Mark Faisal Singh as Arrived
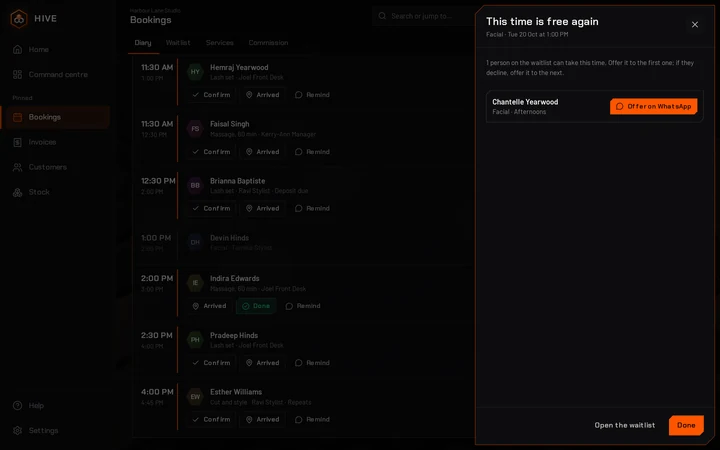 point(263,152)
